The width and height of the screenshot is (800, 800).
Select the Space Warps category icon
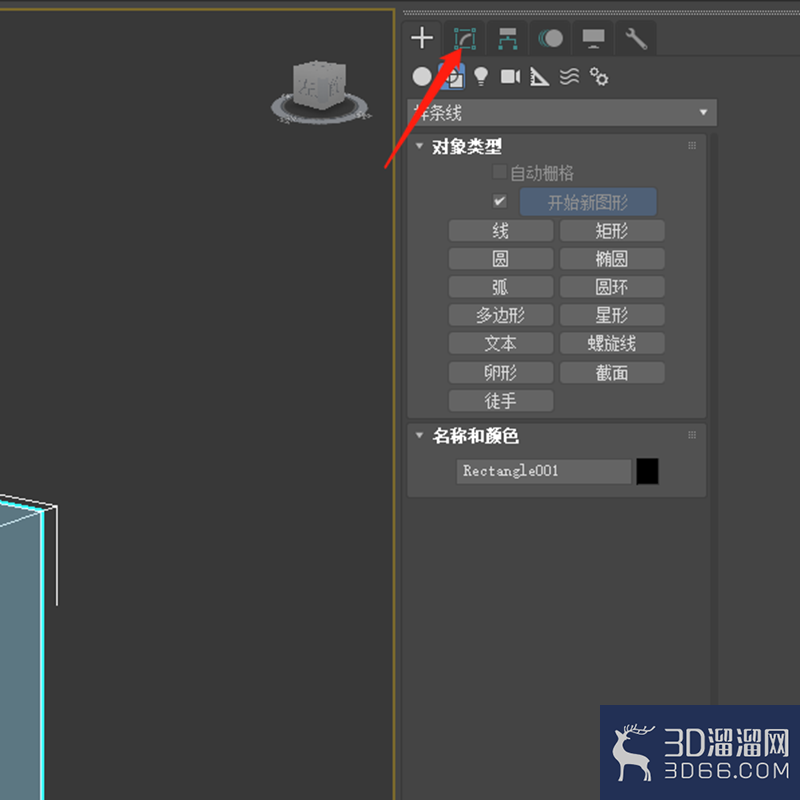[569, 77]
